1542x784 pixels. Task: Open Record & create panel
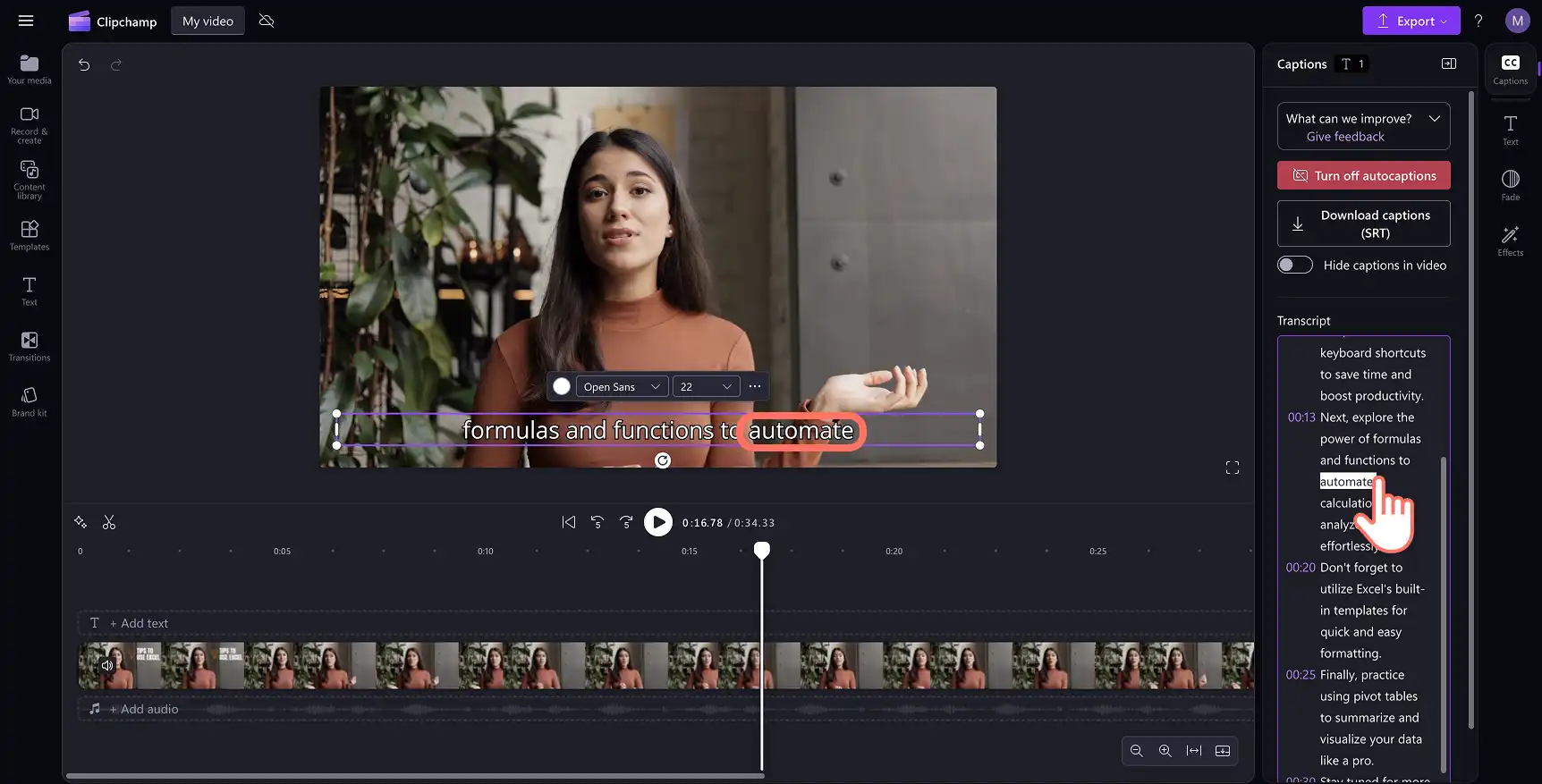[30, 124]
